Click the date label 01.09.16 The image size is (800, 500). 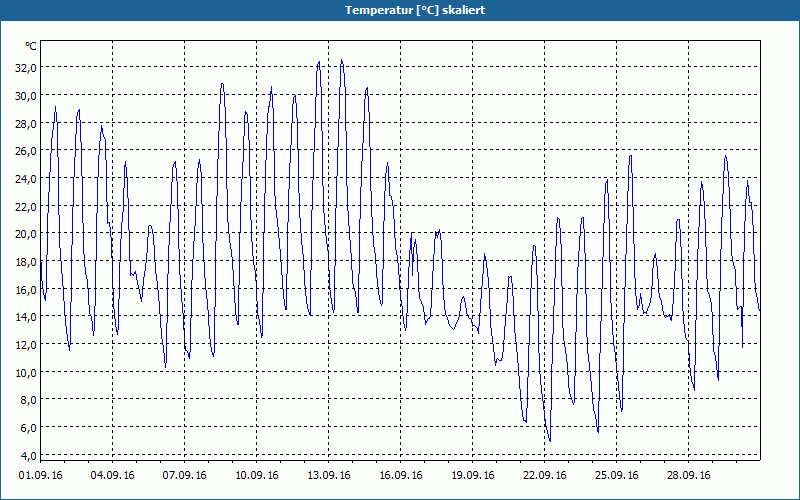[x=40, y=476]
